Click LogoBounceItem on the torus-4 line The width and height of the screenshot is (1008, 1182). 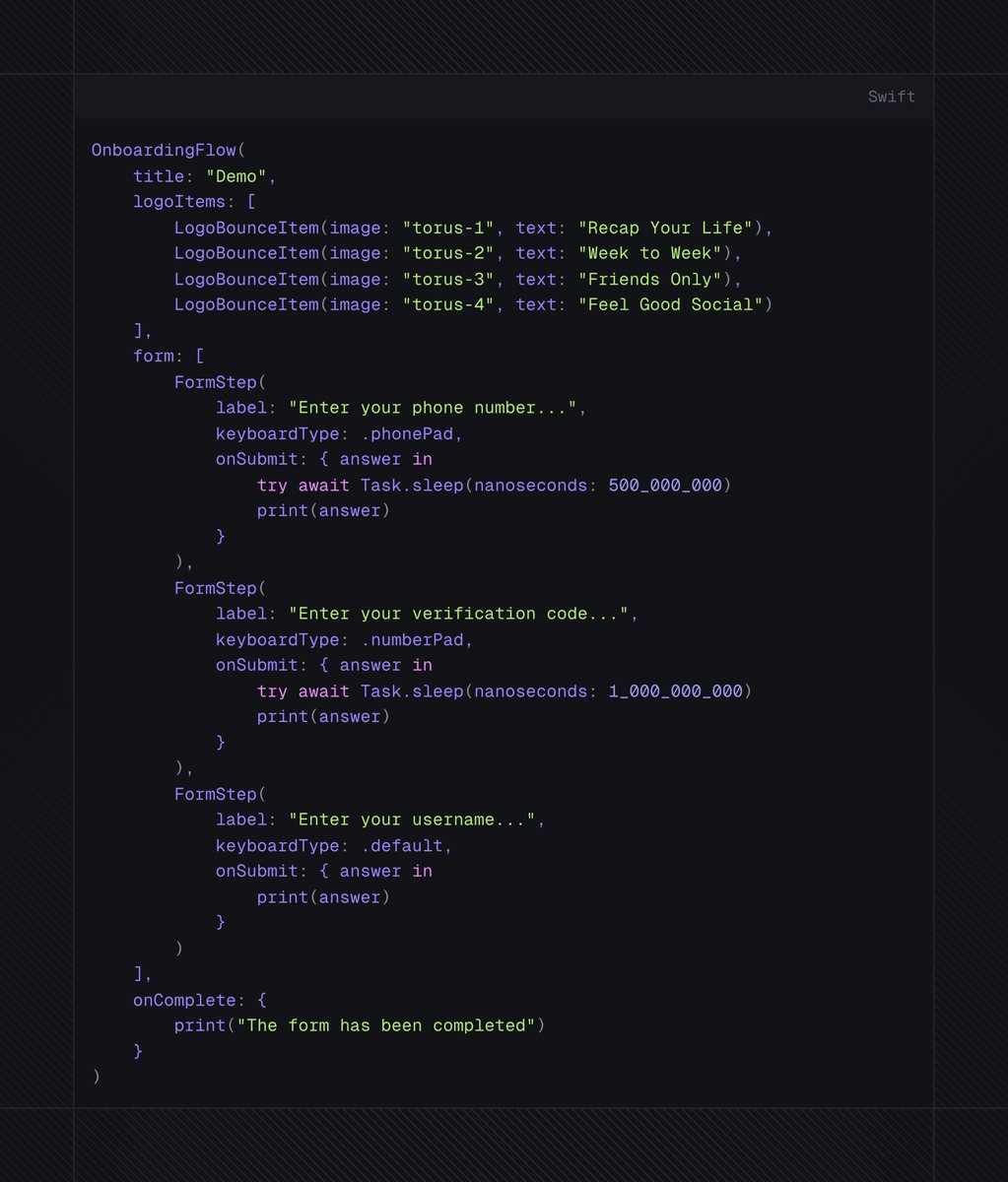[x=246, y=304]
